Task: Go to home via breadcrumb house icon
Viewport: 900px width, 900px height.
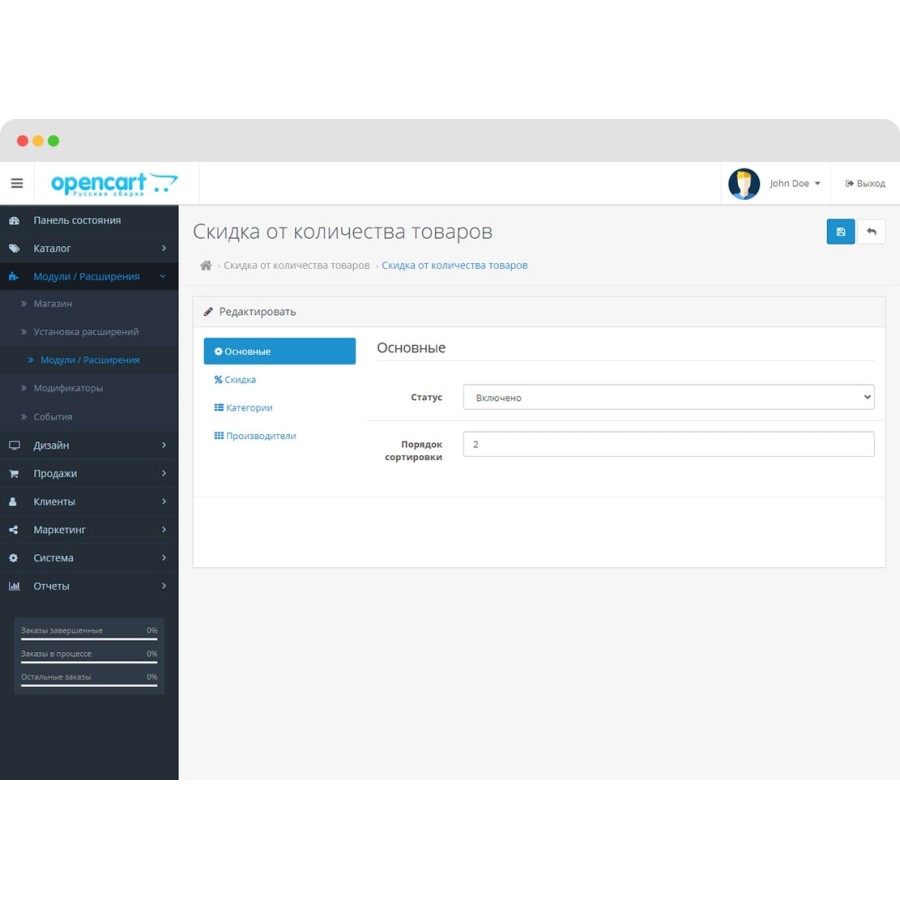Action: point(205,265)
